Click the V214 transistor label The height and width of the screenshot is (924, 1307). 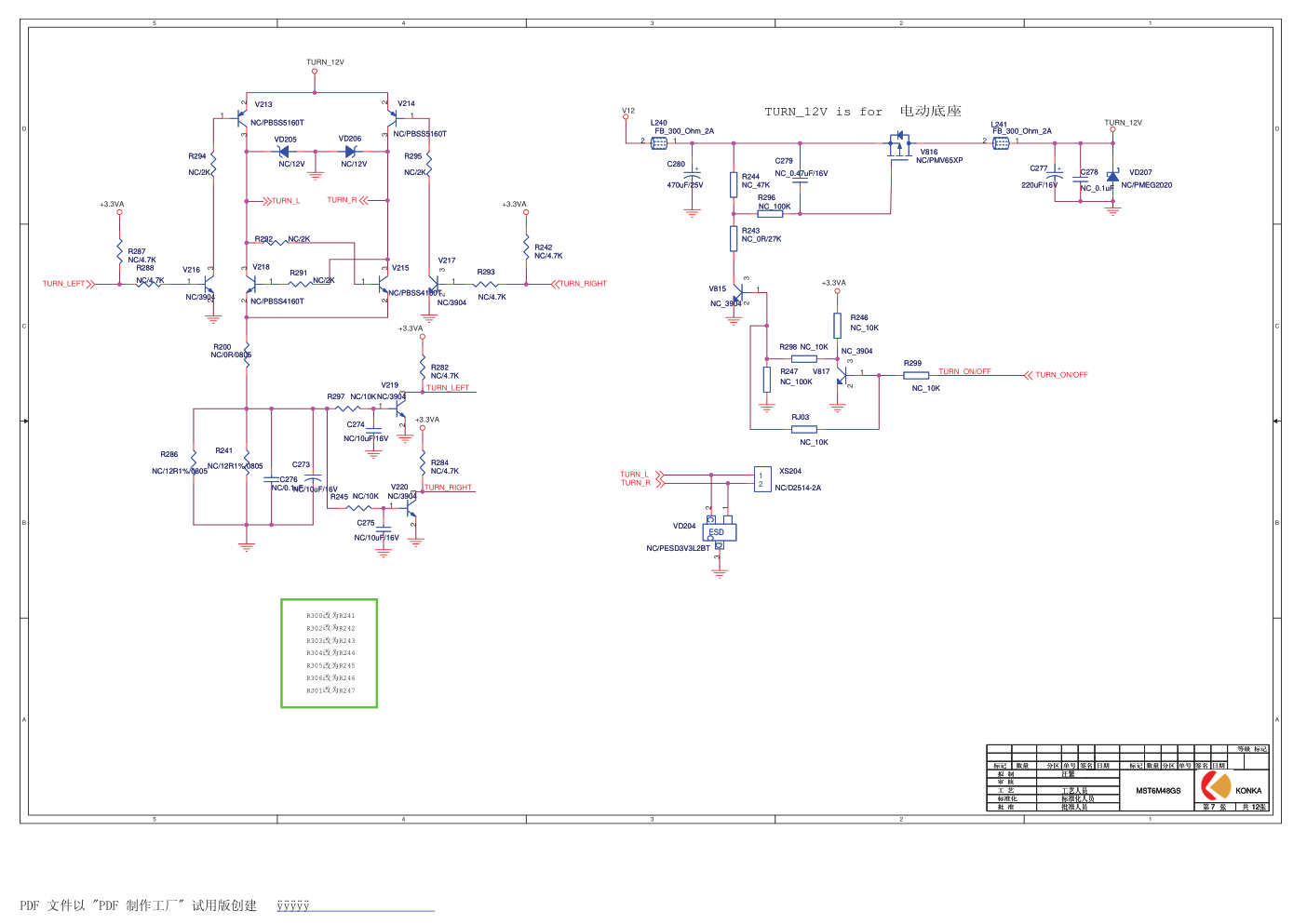[406, 103]
